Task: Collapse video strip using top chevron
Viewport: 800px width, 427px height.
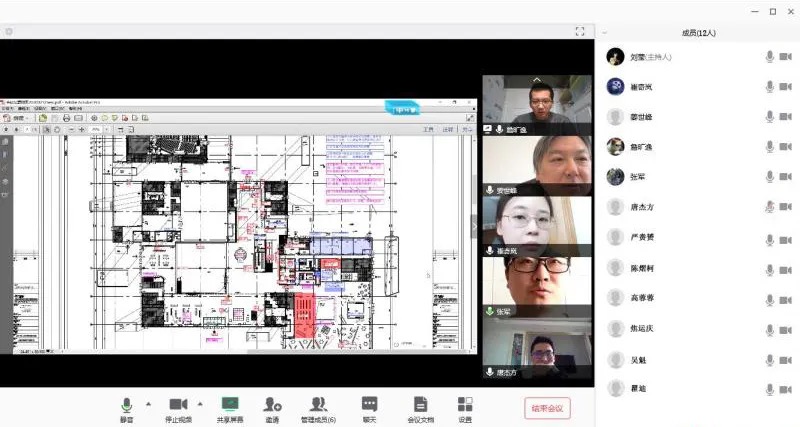Action: [537, 79]
